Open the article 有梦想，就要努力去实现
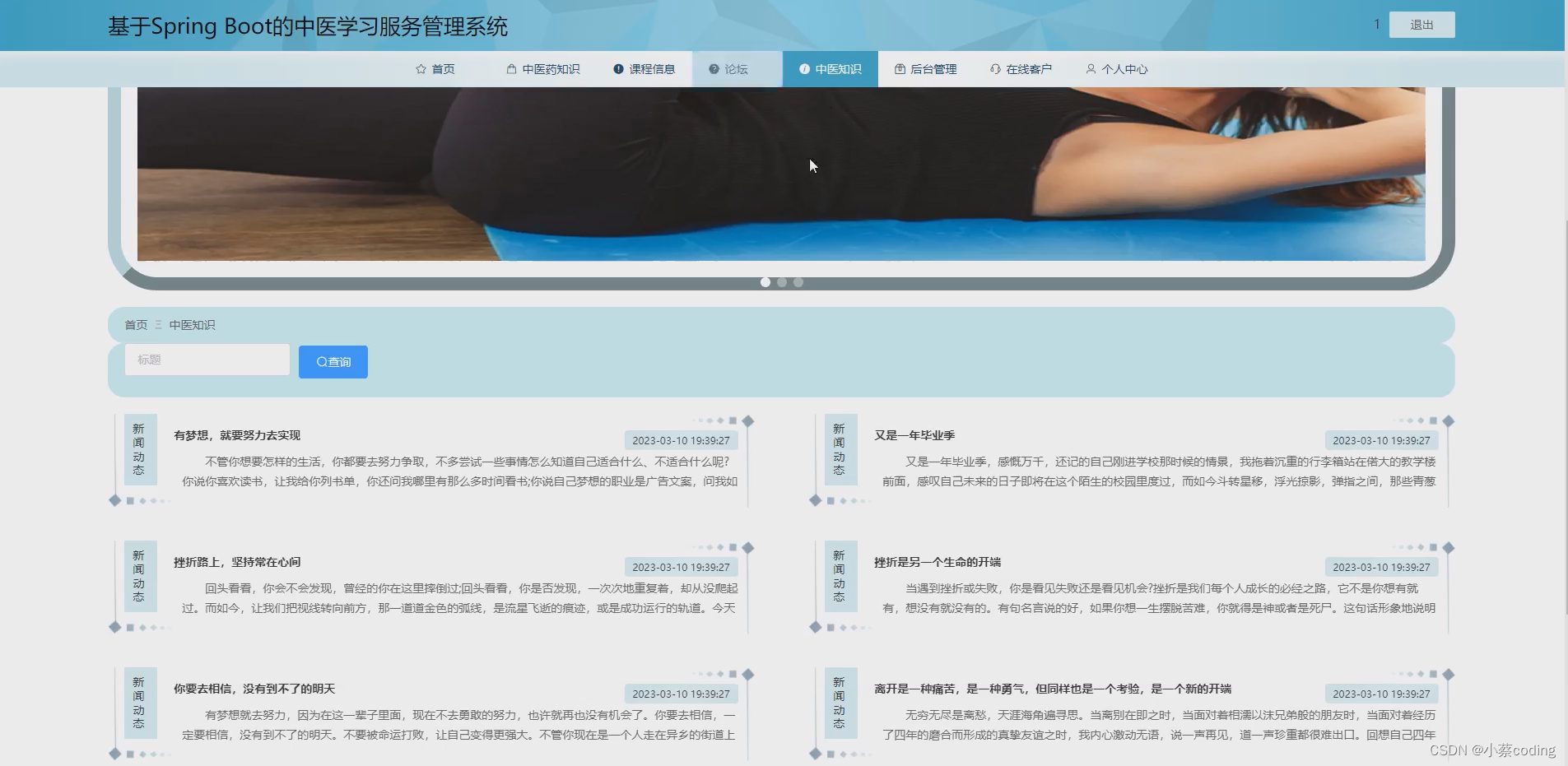This screenshot has width=1568, height=766. pyautogui.click(x=237, y=435)
